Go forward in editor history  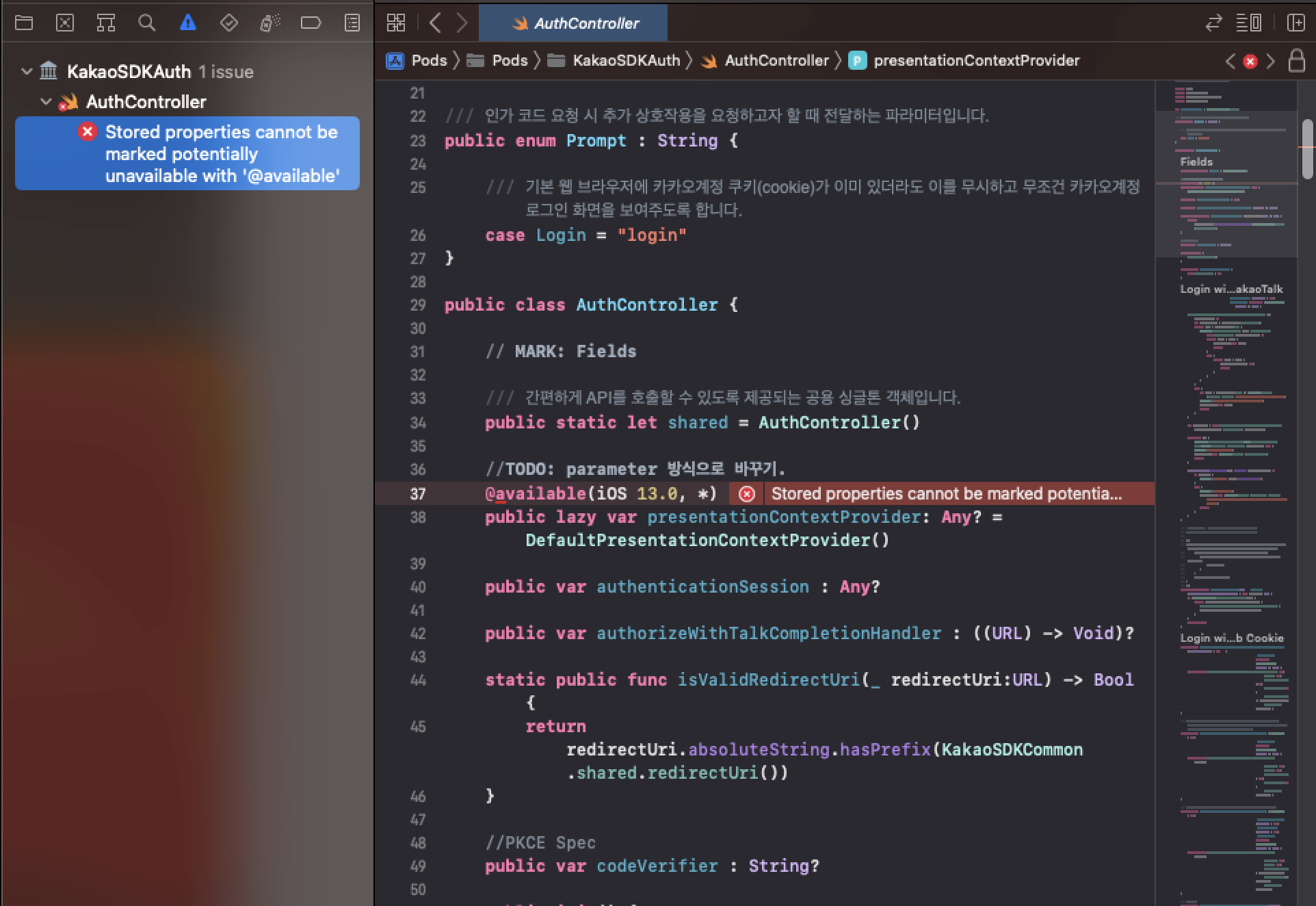tap(462, 23)
